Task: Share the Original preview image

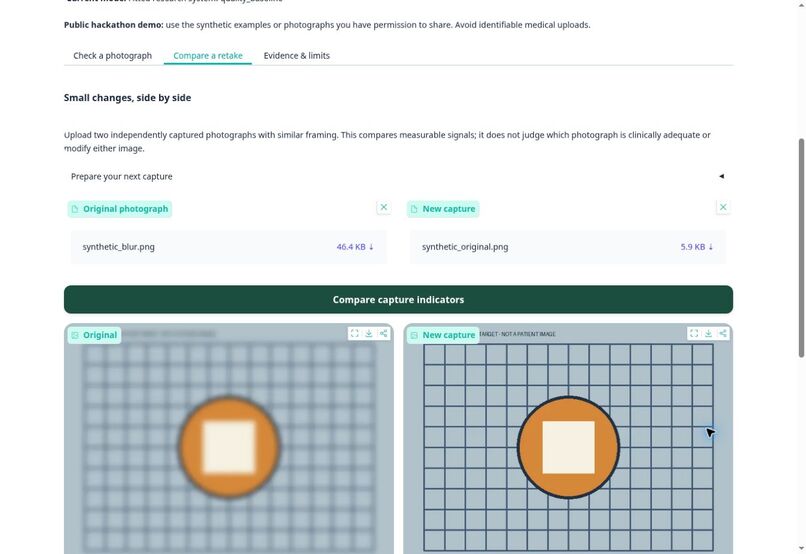Action: 383,334
